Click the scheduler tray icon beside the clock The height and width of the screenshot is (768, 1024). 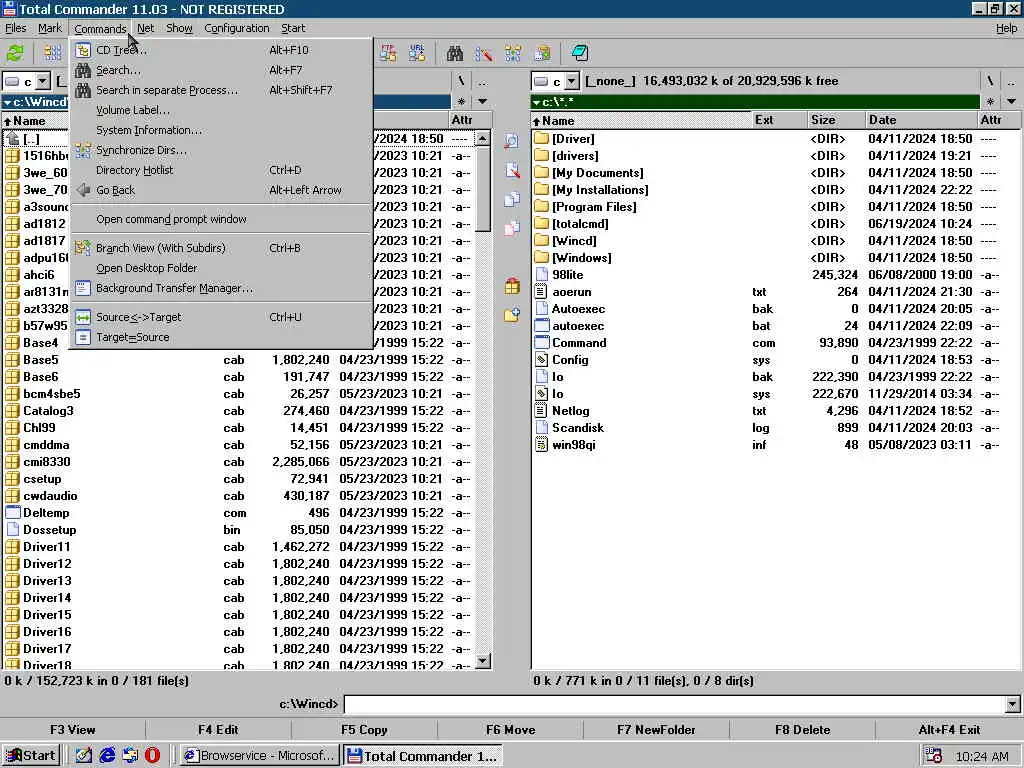pyautogui.click(x=933, y=756)
